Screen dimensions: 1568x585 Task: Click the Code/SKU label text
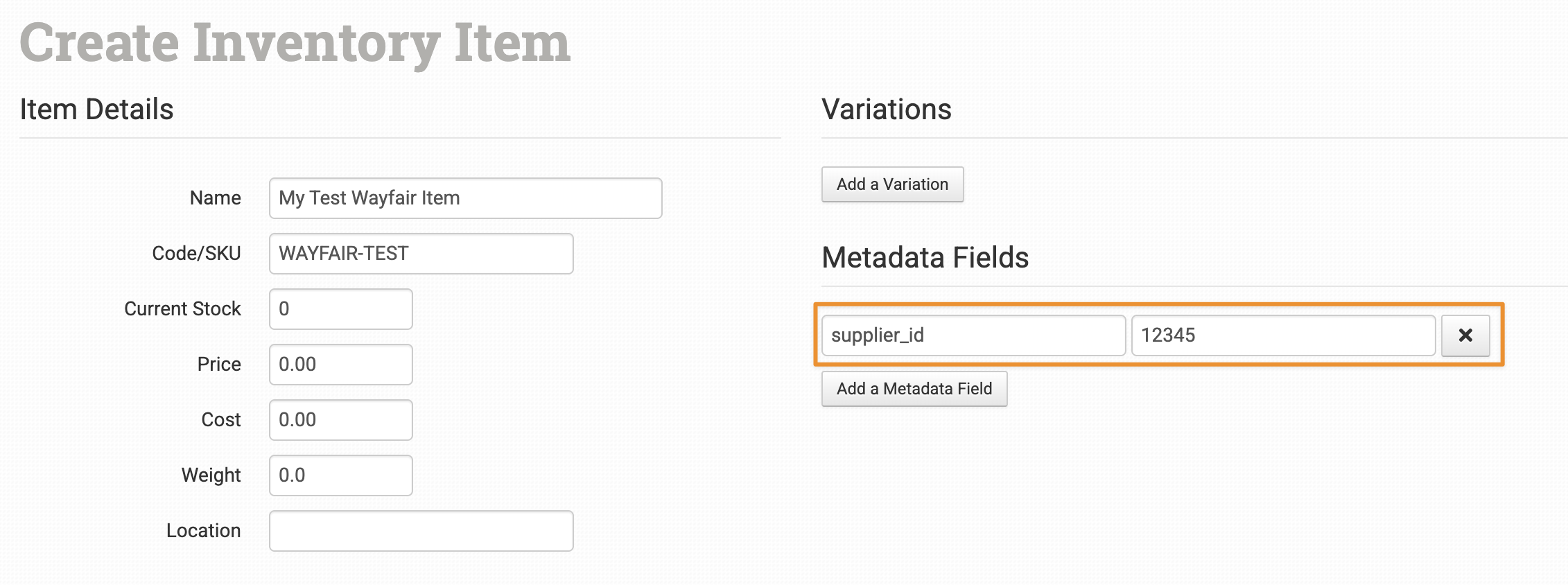[x=196, y=254]
